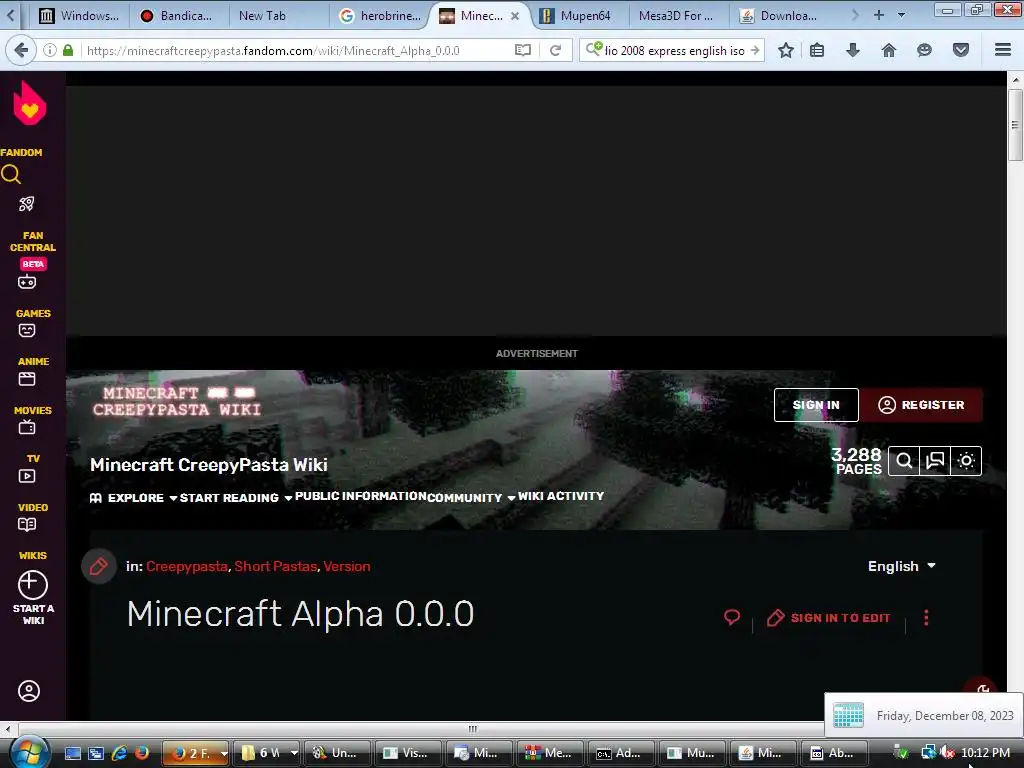Go to browser home page icon
Screen dimensions: 1024x768
pos(889,50)
